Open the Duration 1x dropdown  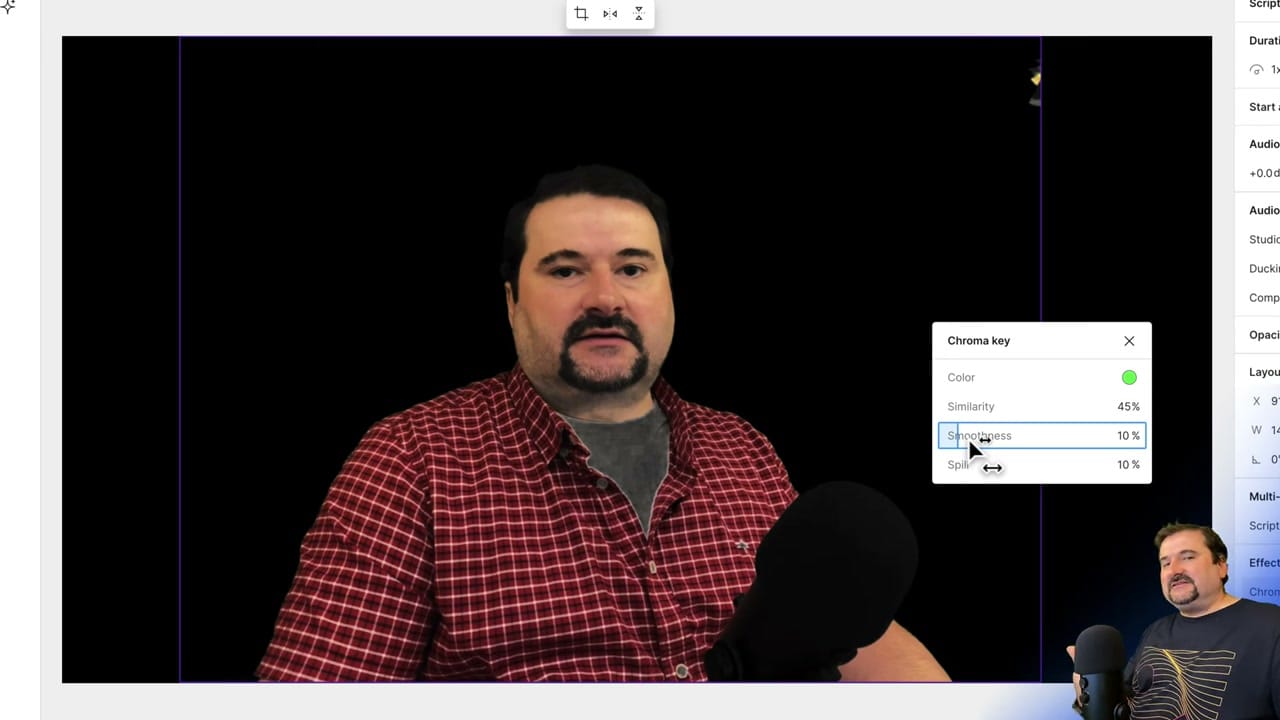coord(1270,70)
